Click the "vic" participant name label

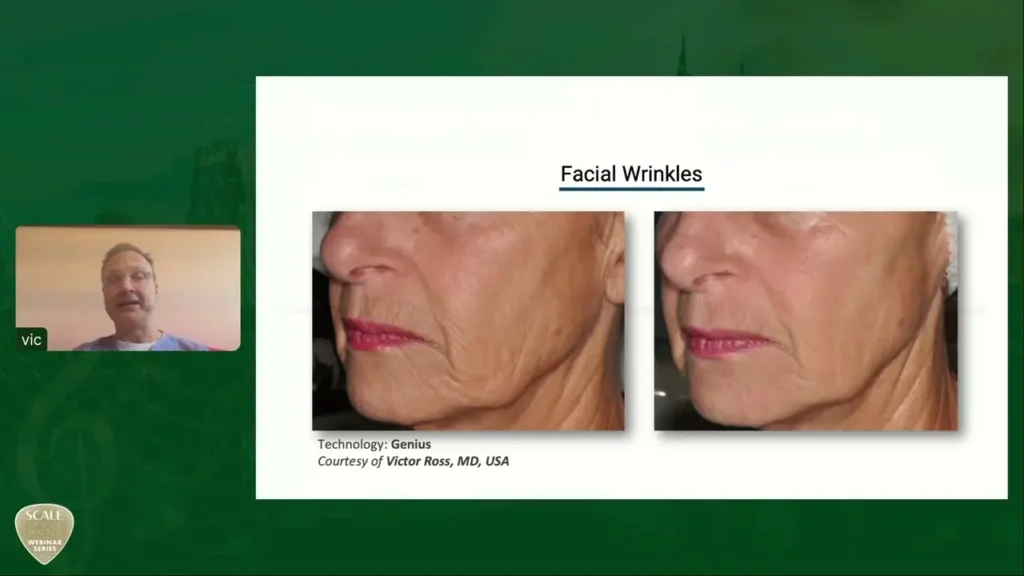pyautogui.click(x=32, y=340)
